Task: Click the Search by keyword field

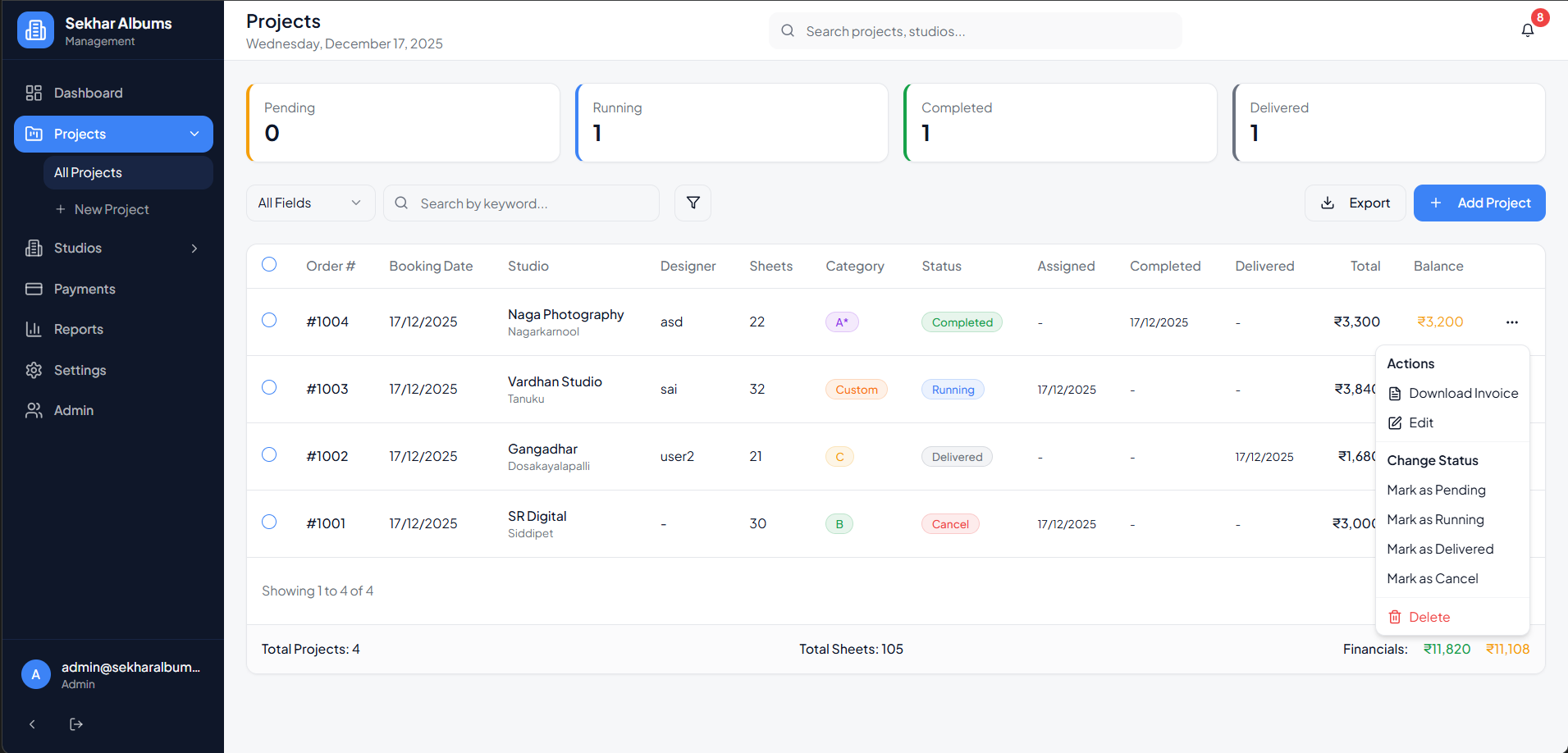Action: (x=533, y=203)
